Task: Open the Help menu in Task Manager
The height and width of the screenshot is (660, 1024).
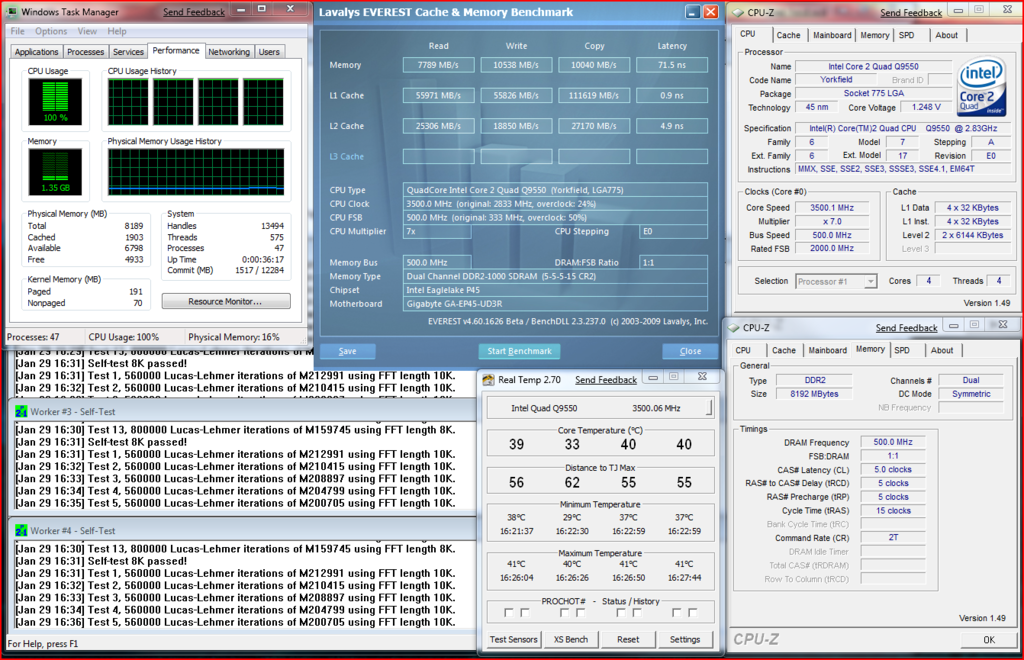Action: coord(117,31)
